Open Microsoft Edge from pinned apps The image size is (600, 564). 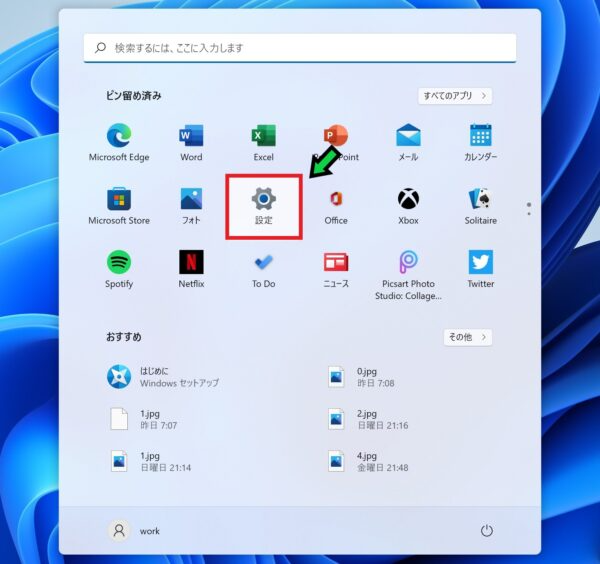click(119, 142)
